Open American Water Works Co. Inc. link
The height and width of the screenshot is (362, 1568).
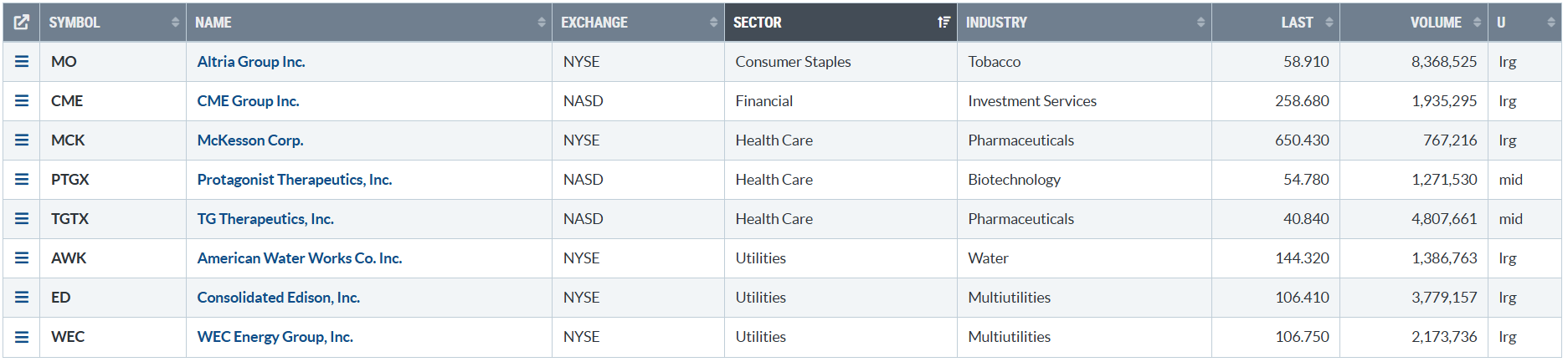[300, 258]
